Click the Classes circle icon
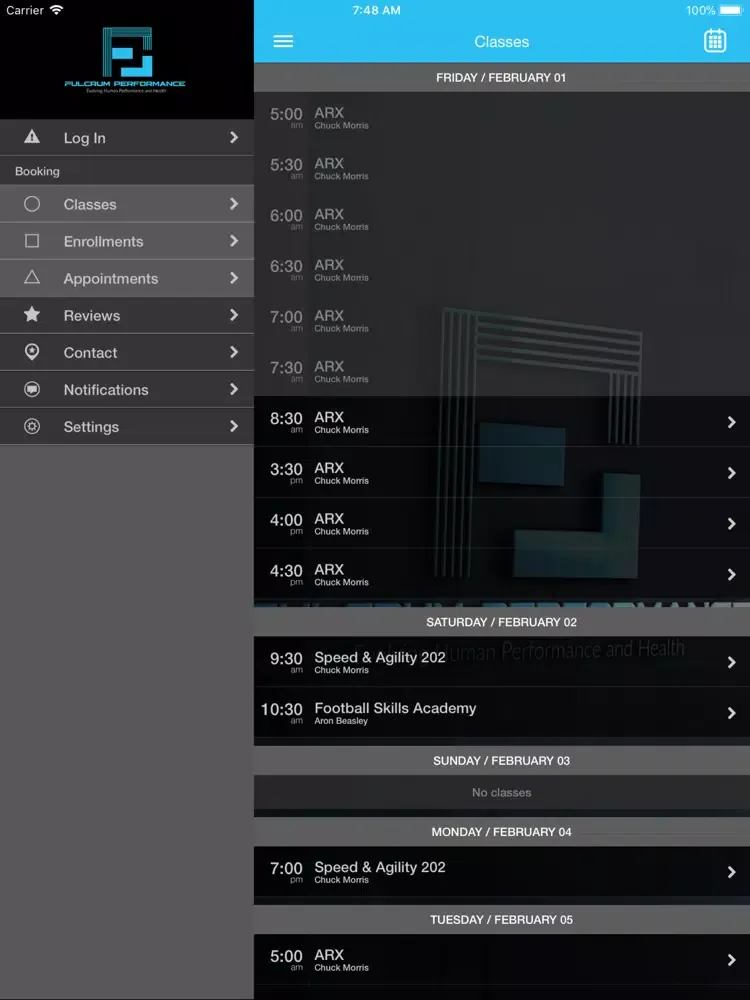 pos(32,203)
